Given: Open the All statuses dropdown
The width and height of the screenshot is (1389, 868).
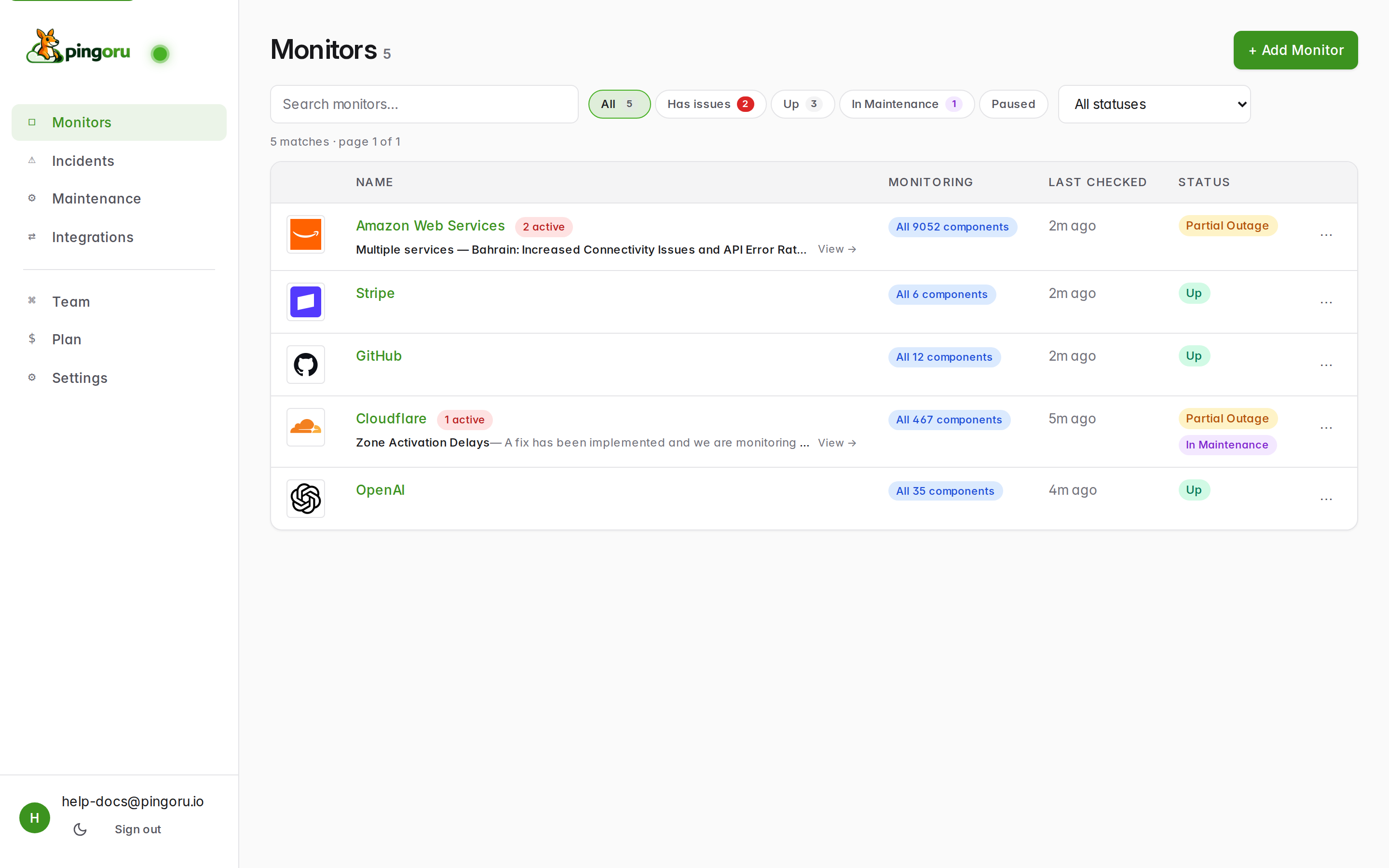Looking at the screenshot, I should point(1154,104).
